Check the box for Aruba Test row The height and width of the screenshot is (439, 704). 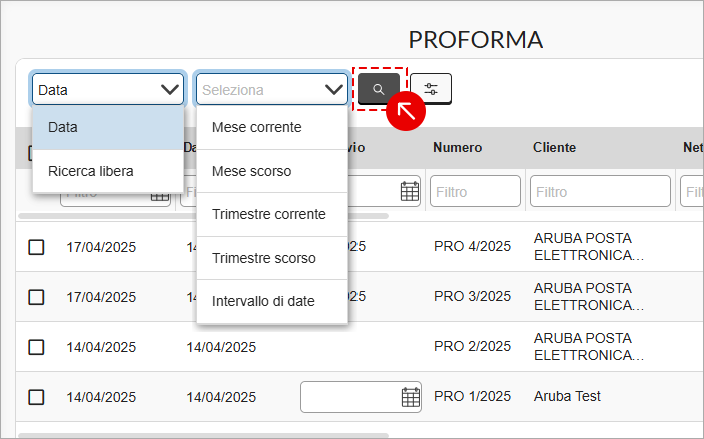[36, 397]
